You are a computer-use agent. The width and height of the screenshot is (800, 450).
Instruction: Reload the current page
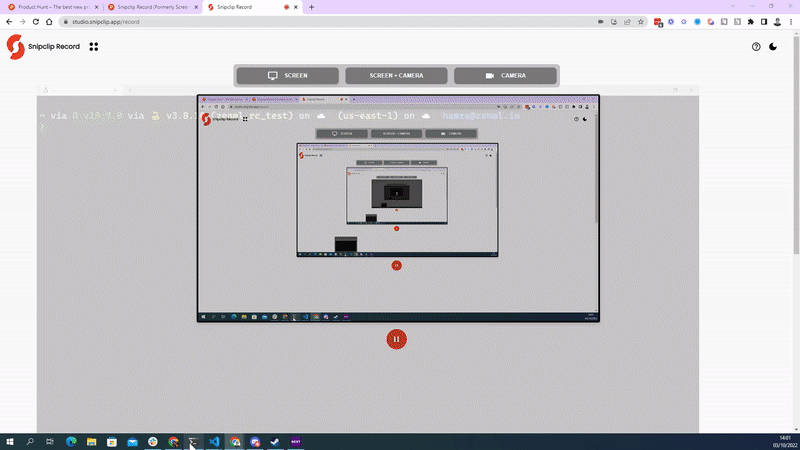[x=36, y=22]
